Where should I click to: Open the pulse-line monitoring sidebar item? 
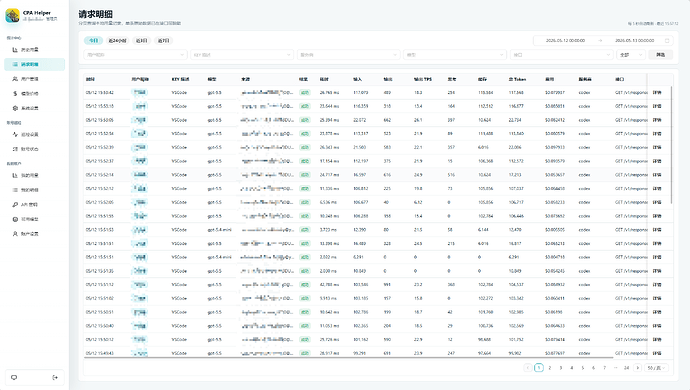pyautogui.click(x=34, y=134)
